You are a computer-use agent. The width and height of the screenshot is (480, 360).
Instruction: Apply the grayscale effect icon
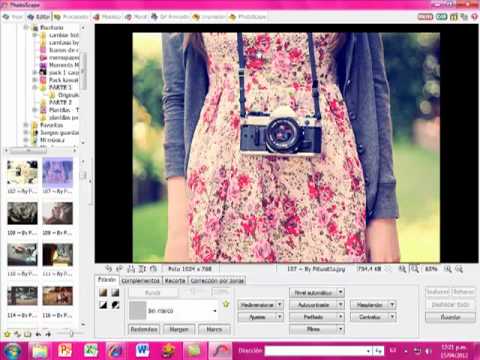115,293
